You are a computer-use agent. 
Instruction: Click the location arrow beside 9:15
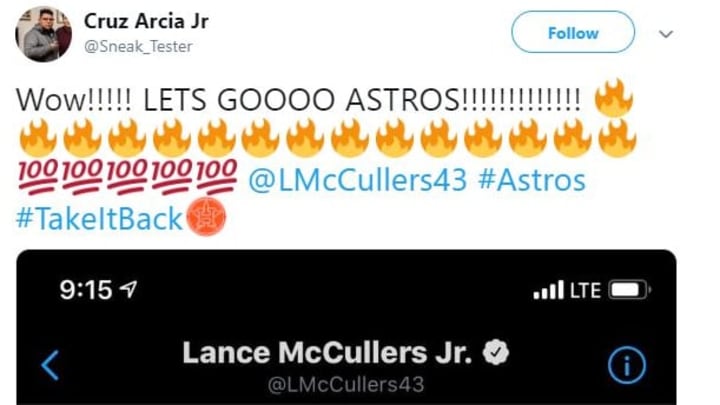point(128,289)
